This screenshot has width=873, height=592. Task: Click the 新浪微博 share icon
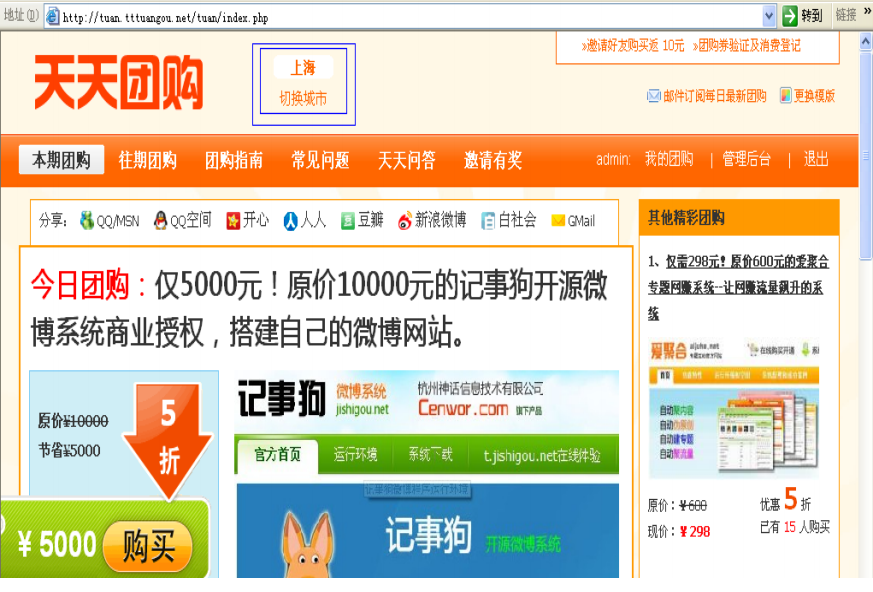tap(405, 221)
